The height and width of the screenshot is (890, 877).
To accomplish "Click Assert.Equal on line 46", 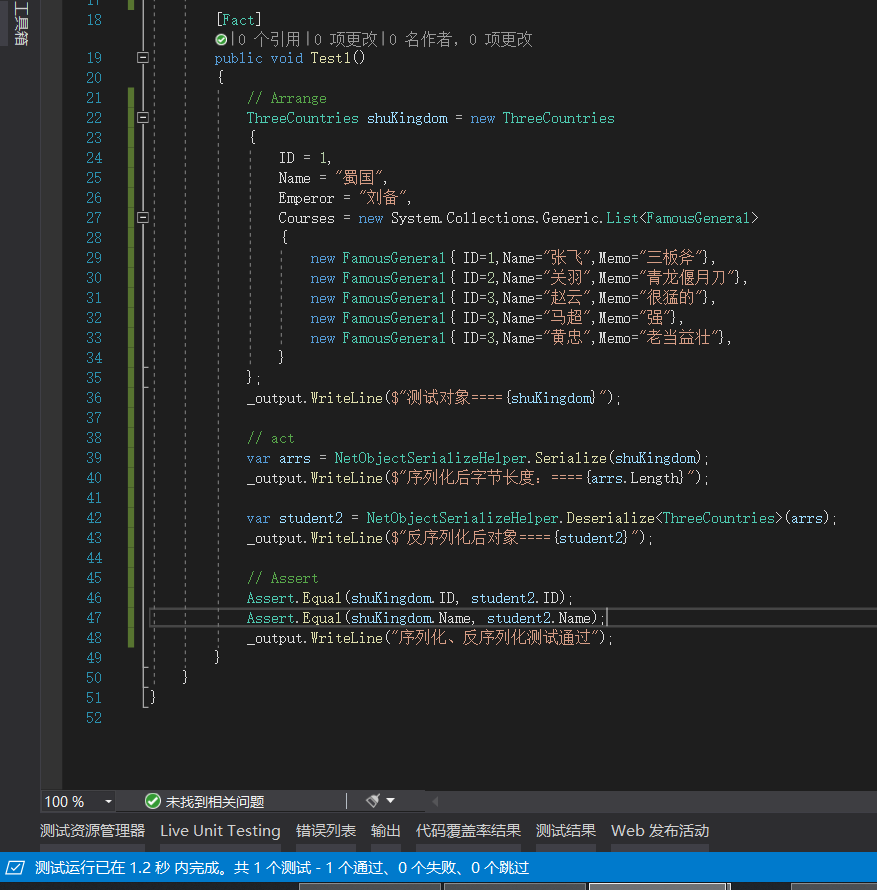I will 294,598.
